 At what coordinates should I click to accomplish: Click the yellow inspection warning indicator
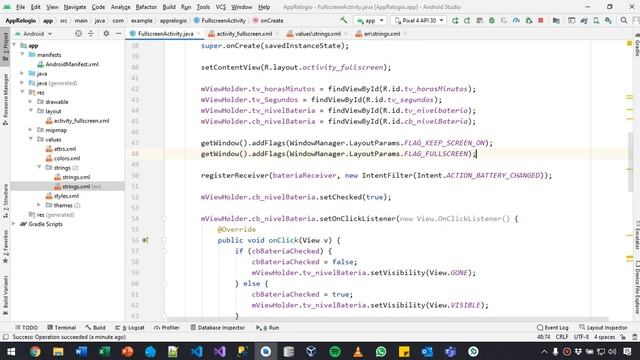(629, 43)
